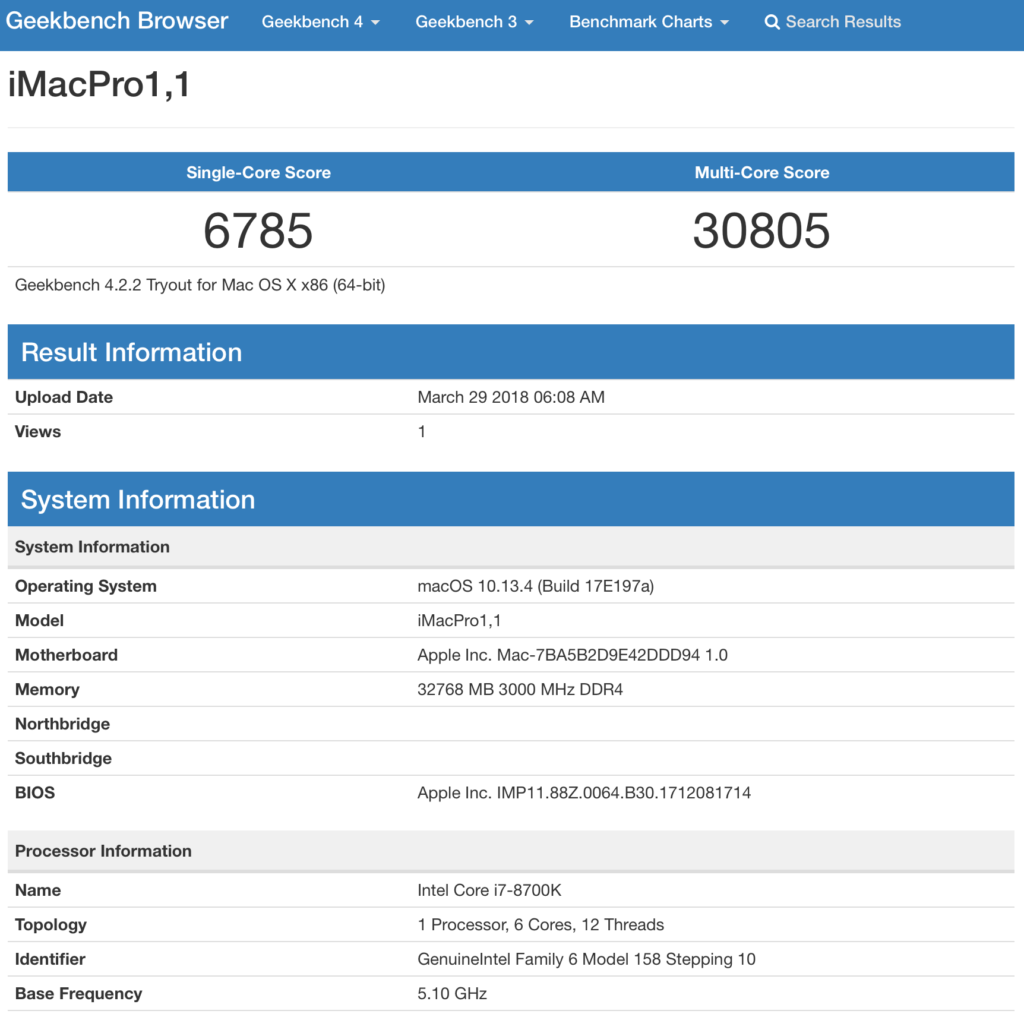Select the 5.10 GHz frequency value
This screenshot has width=1024, height=1017.
tap(452, 993)
